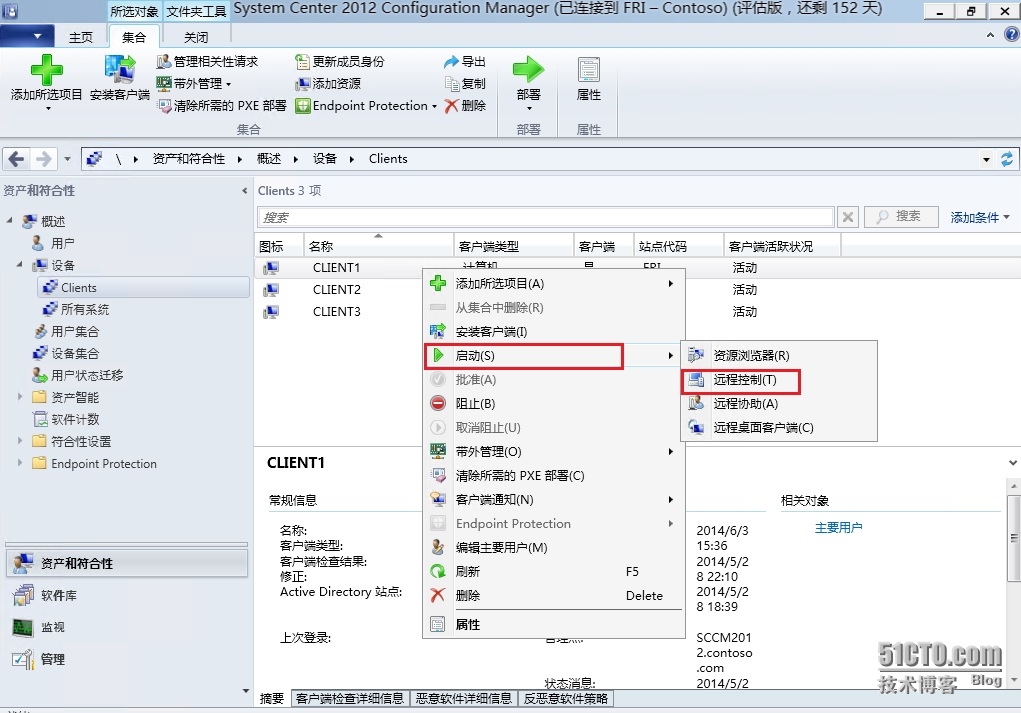Click 更新成员身份 in the ribbon
This screenshot has width=1021, height=713.
340,62
